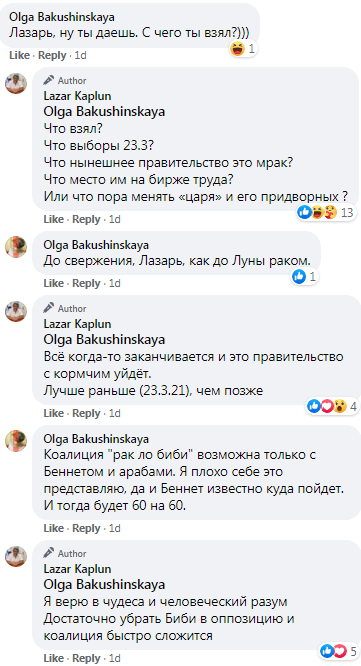This screenshot has height=666, width=361.
Task: Reply to the last Lazar Kaplun comment
Action: 86,658
